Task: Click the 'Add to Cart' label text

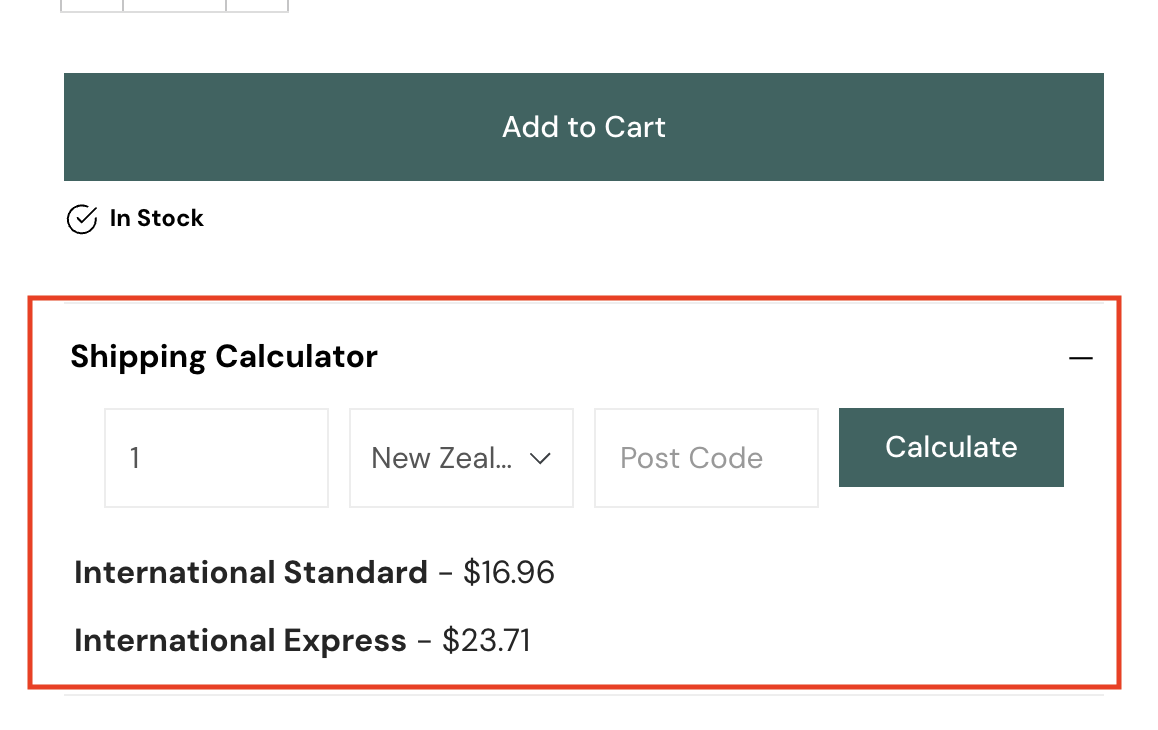Action: coord(583,127)
